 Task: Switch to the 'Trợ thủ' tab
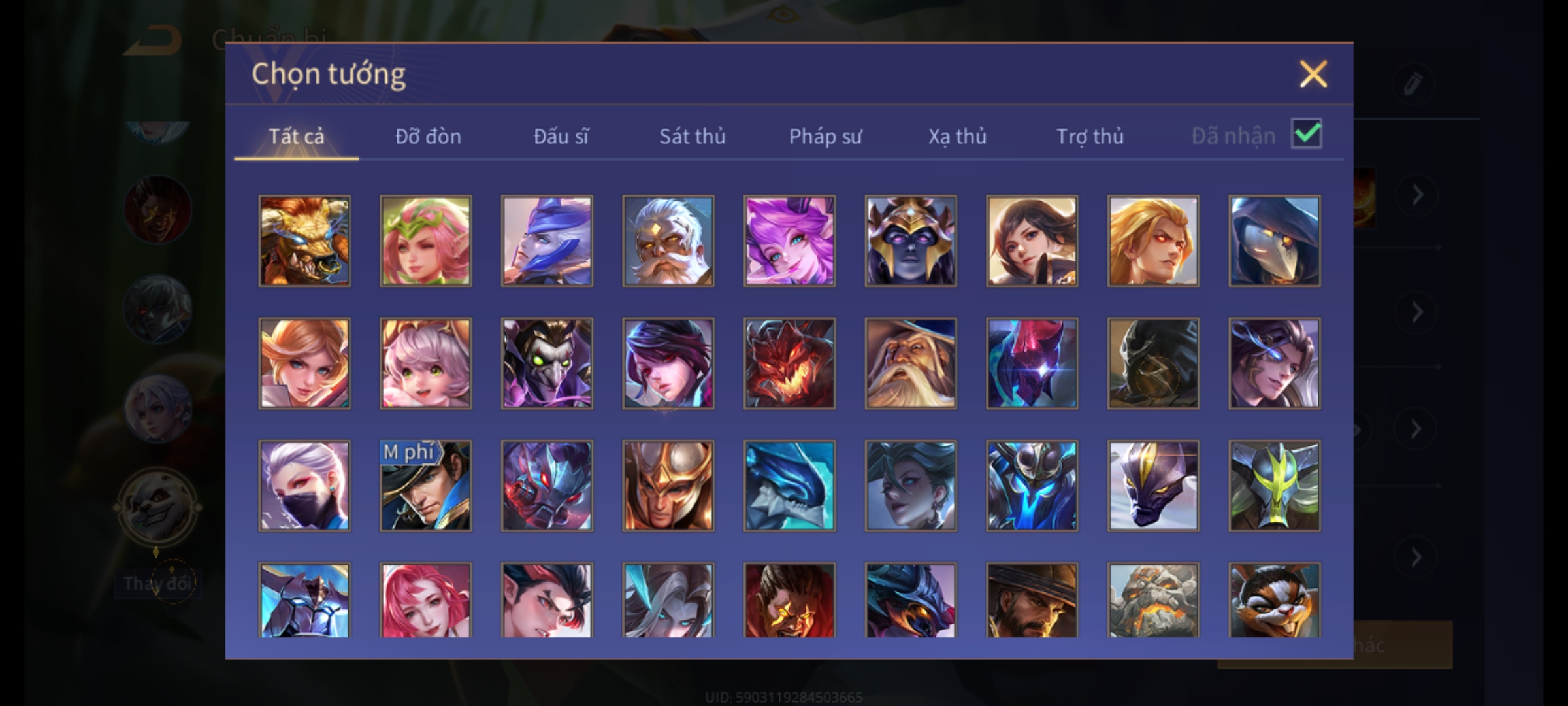(1090, 136)
